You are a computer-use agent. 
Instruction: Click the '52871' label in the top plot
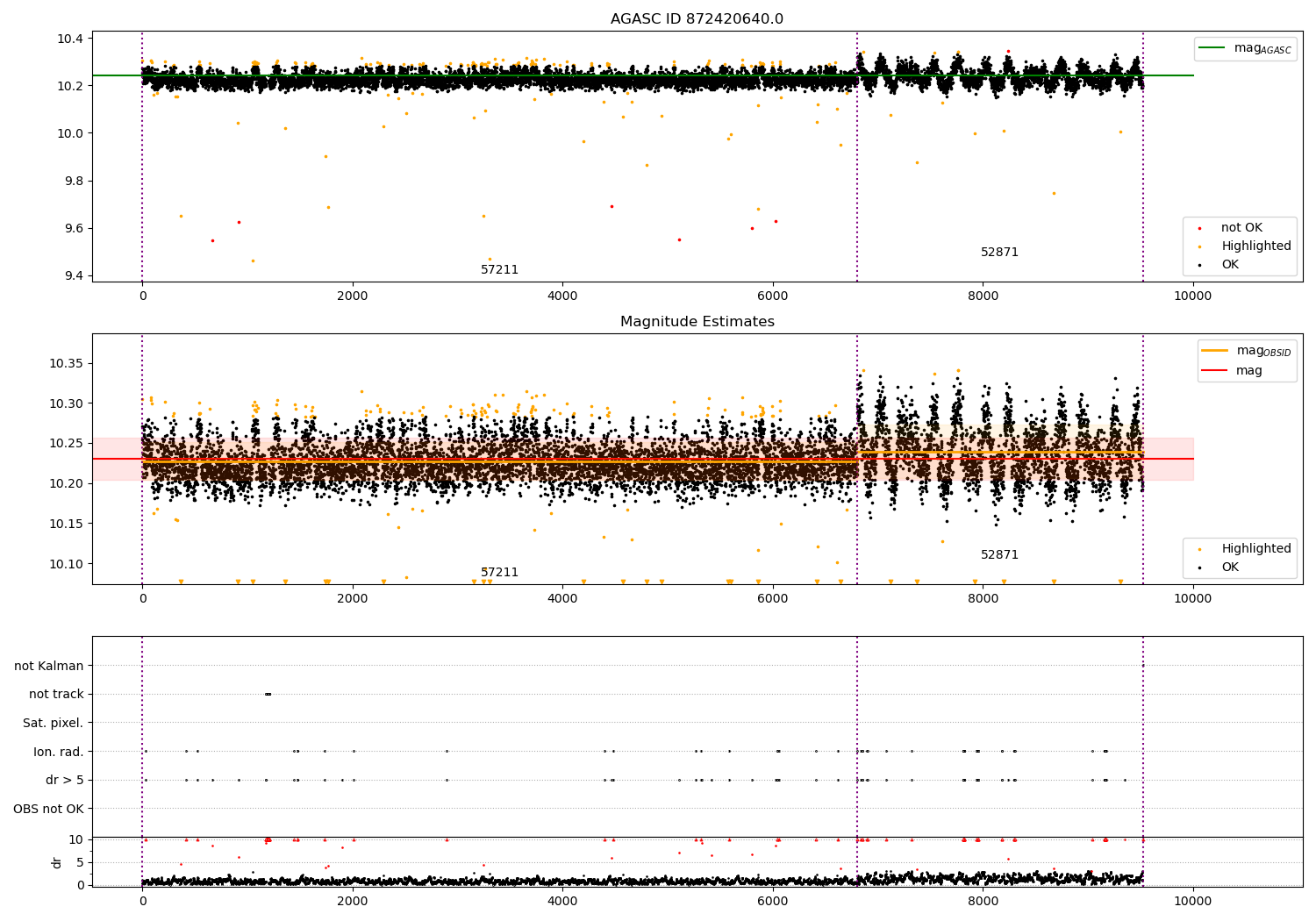pyautogui.click(x=999, y=253)
